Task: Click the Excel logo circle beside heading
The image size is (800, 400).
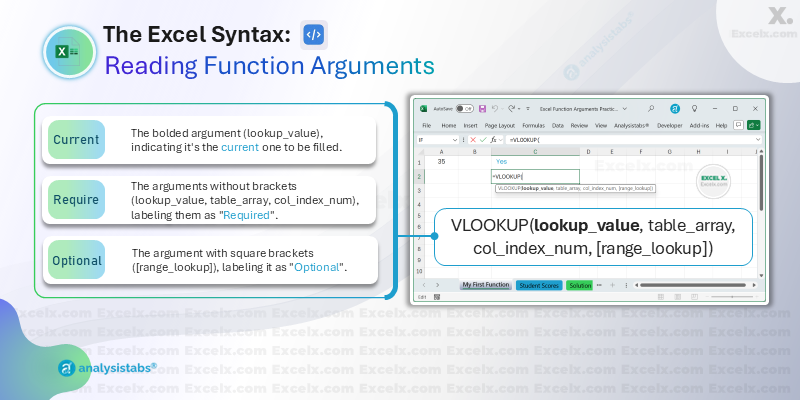Action: click(69, 52)
